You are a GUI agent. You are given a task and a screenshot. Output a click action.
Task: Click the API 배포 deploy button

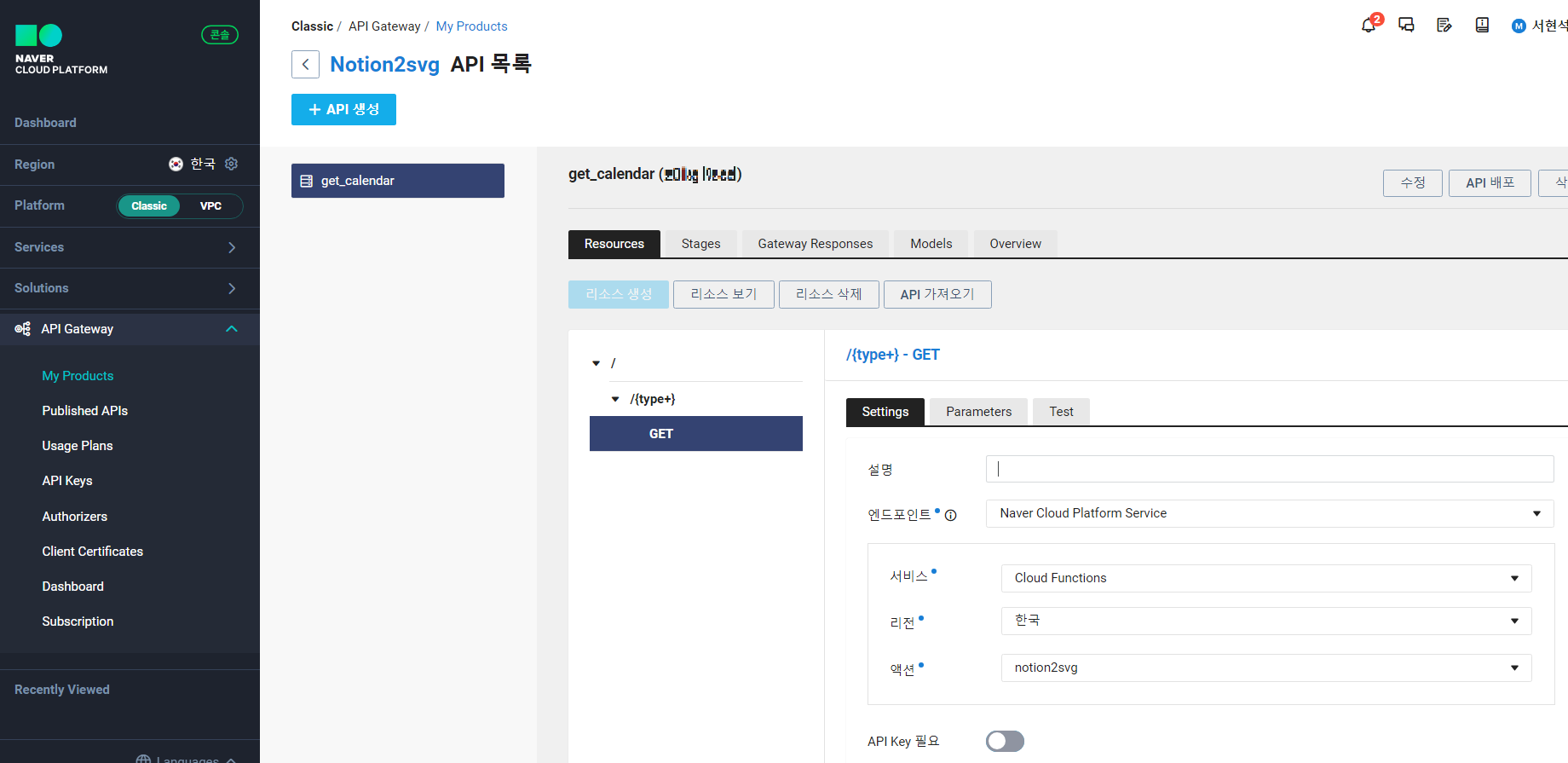(x=1490, y=182)
